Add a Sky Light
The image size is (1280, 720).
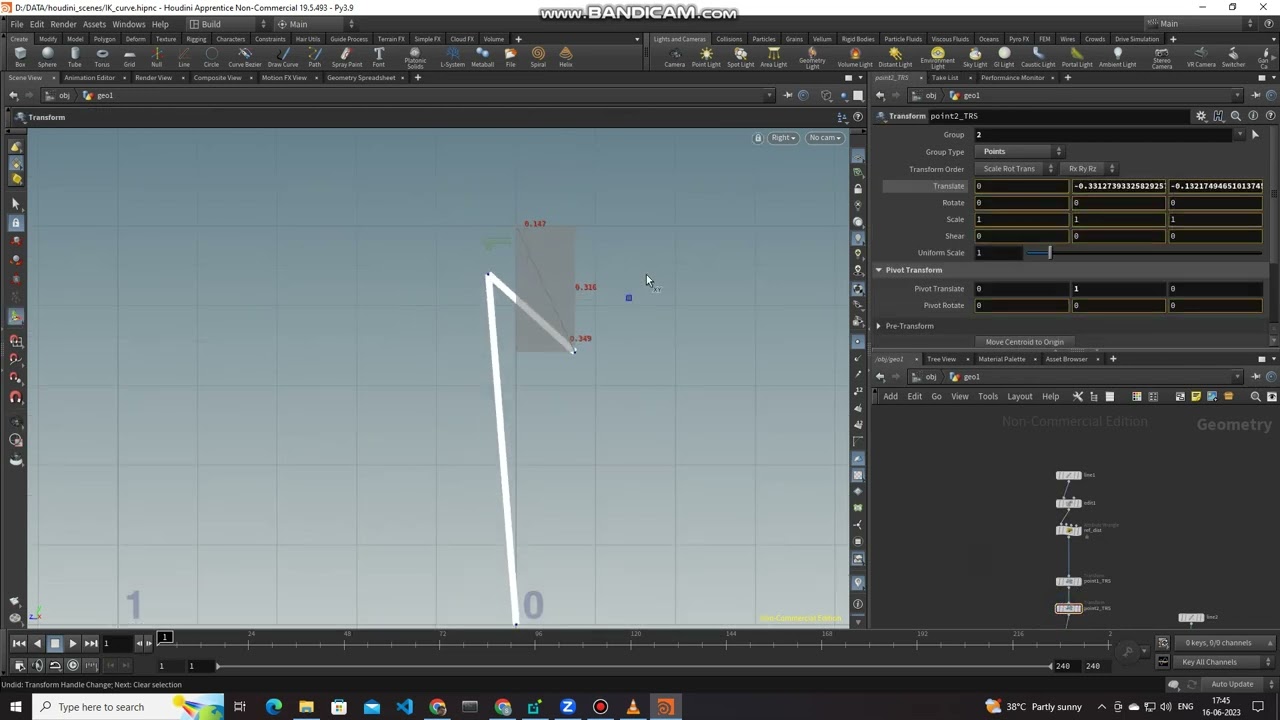(975, 57)
